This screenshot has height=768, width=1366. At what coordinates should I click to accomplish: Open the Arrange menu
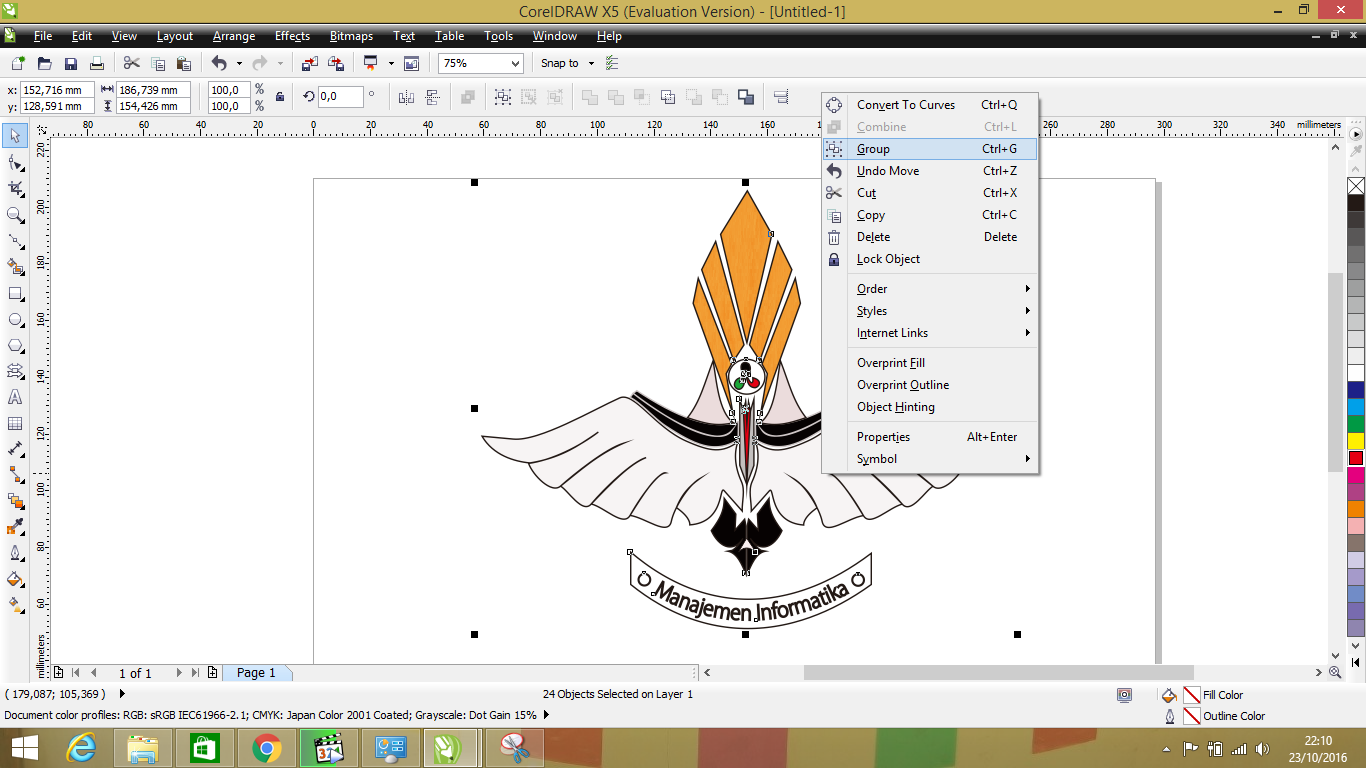(234, 36)
